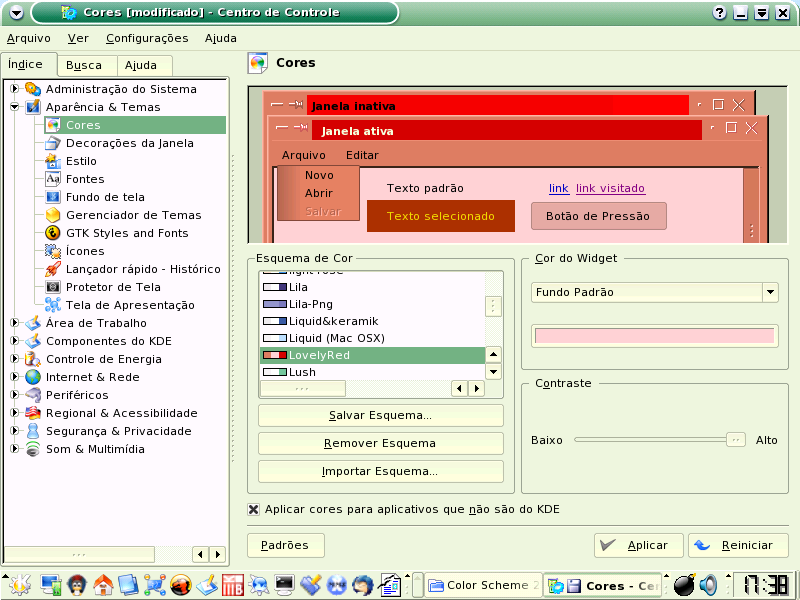Click the Tela de Apresentação icon
The height and width of the screenshot is (600, 800).
[53, 305]
